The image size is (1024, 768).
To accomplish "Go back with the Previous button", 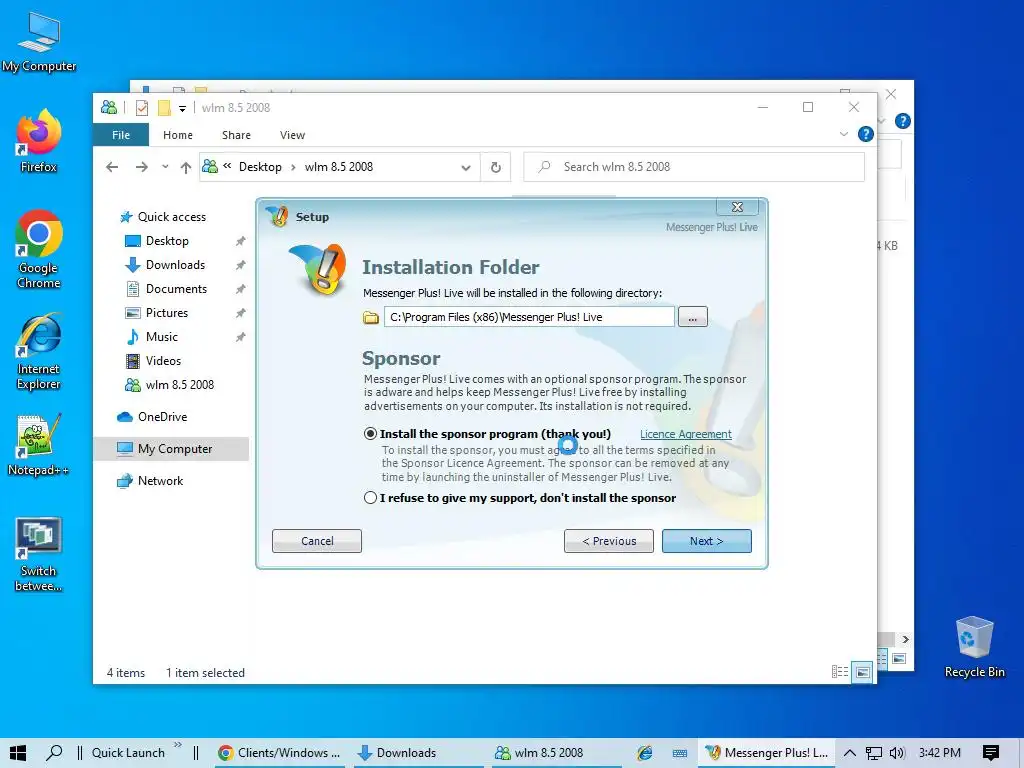I will [x=609, y=541].
